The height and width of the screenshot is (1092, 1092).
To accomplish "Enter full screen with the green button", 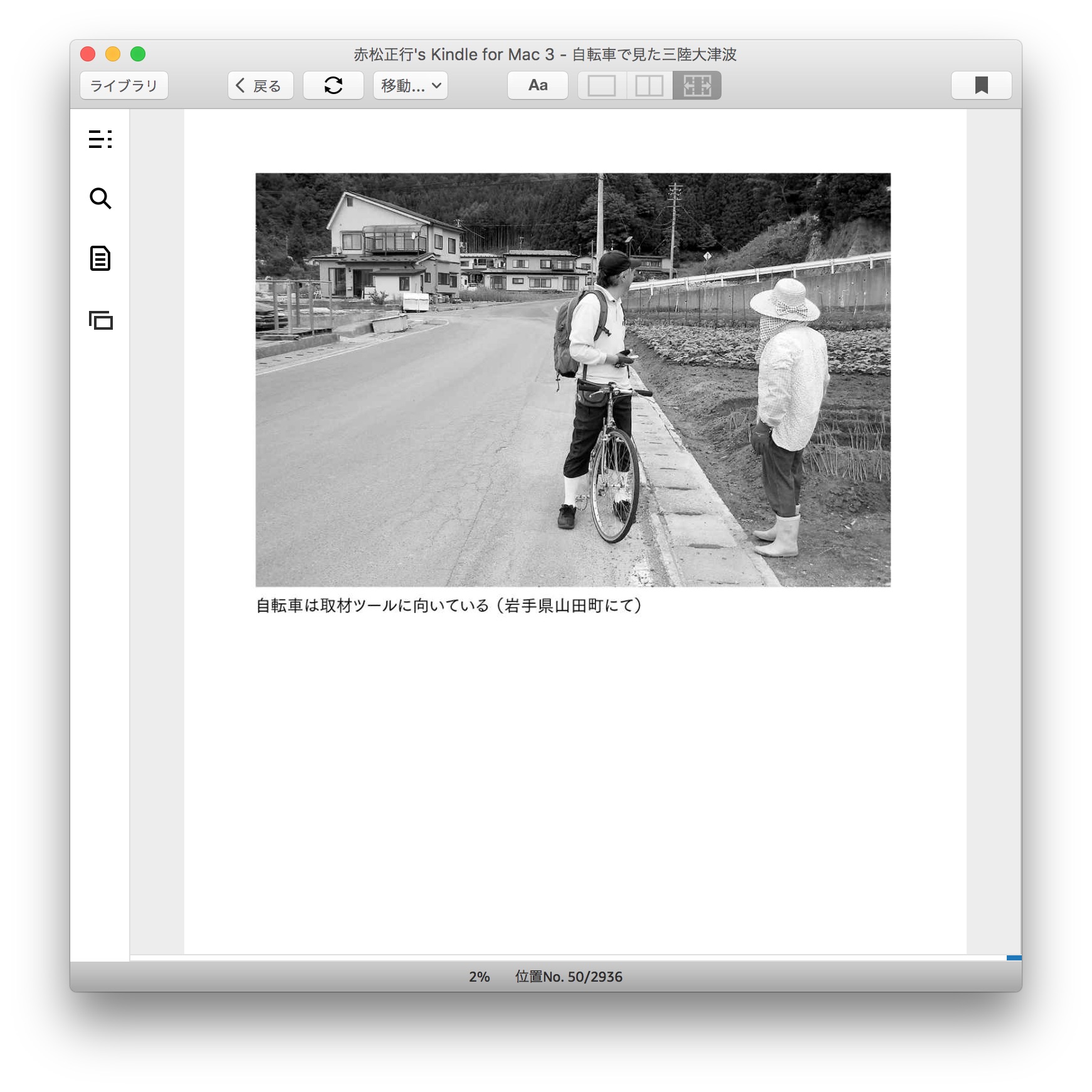I will click(138, 55).
